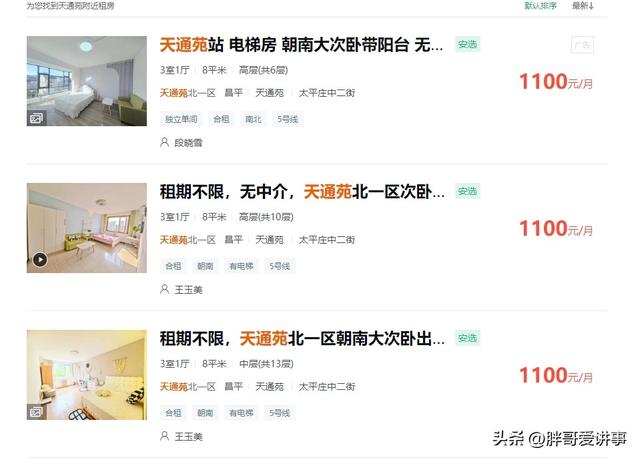Click the 安选 badge on first listing
Viewport: 640px width, 460px height.
point(468,44)
